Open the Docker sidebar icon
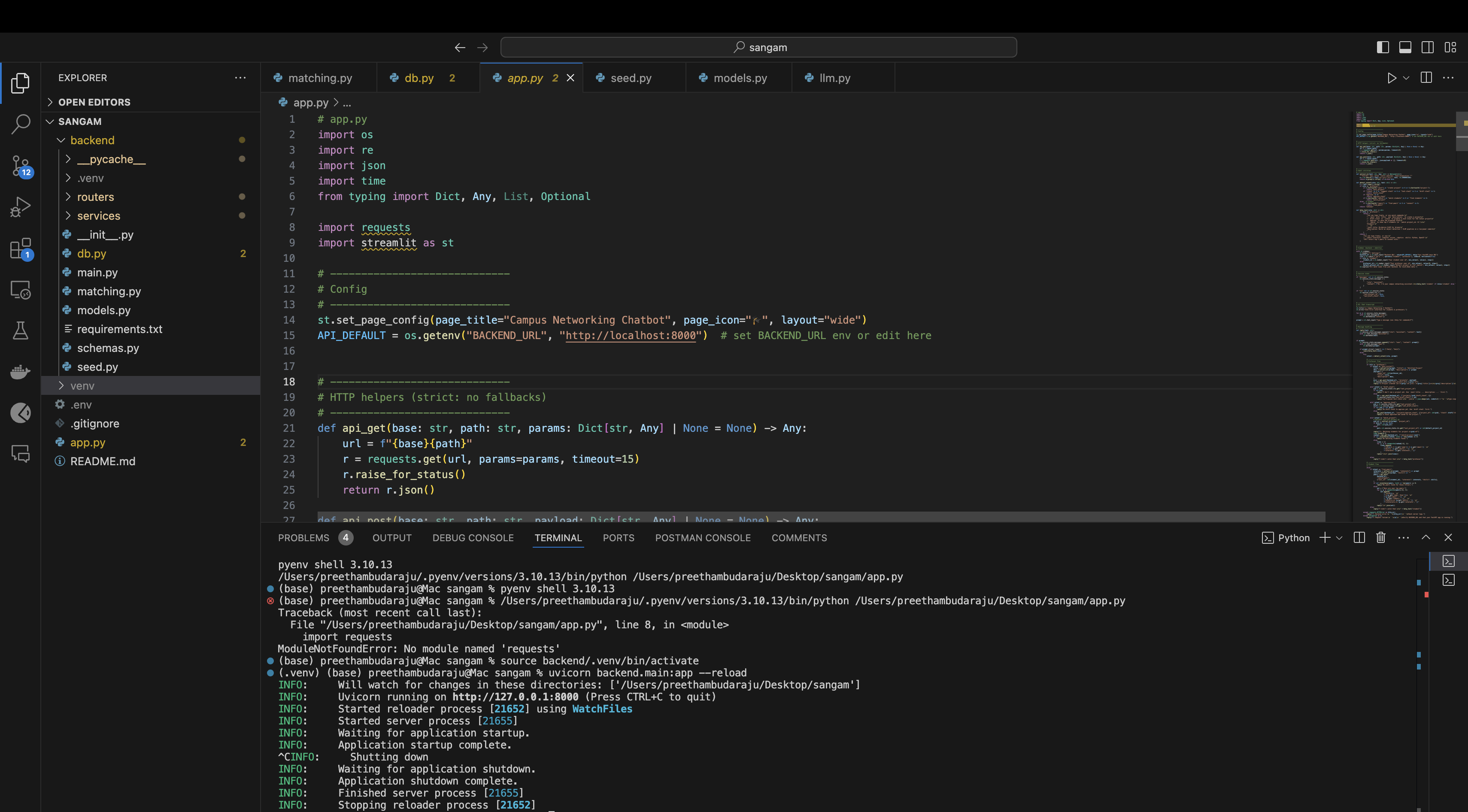This screenshot has height=812, width=1468. point(21,372)
